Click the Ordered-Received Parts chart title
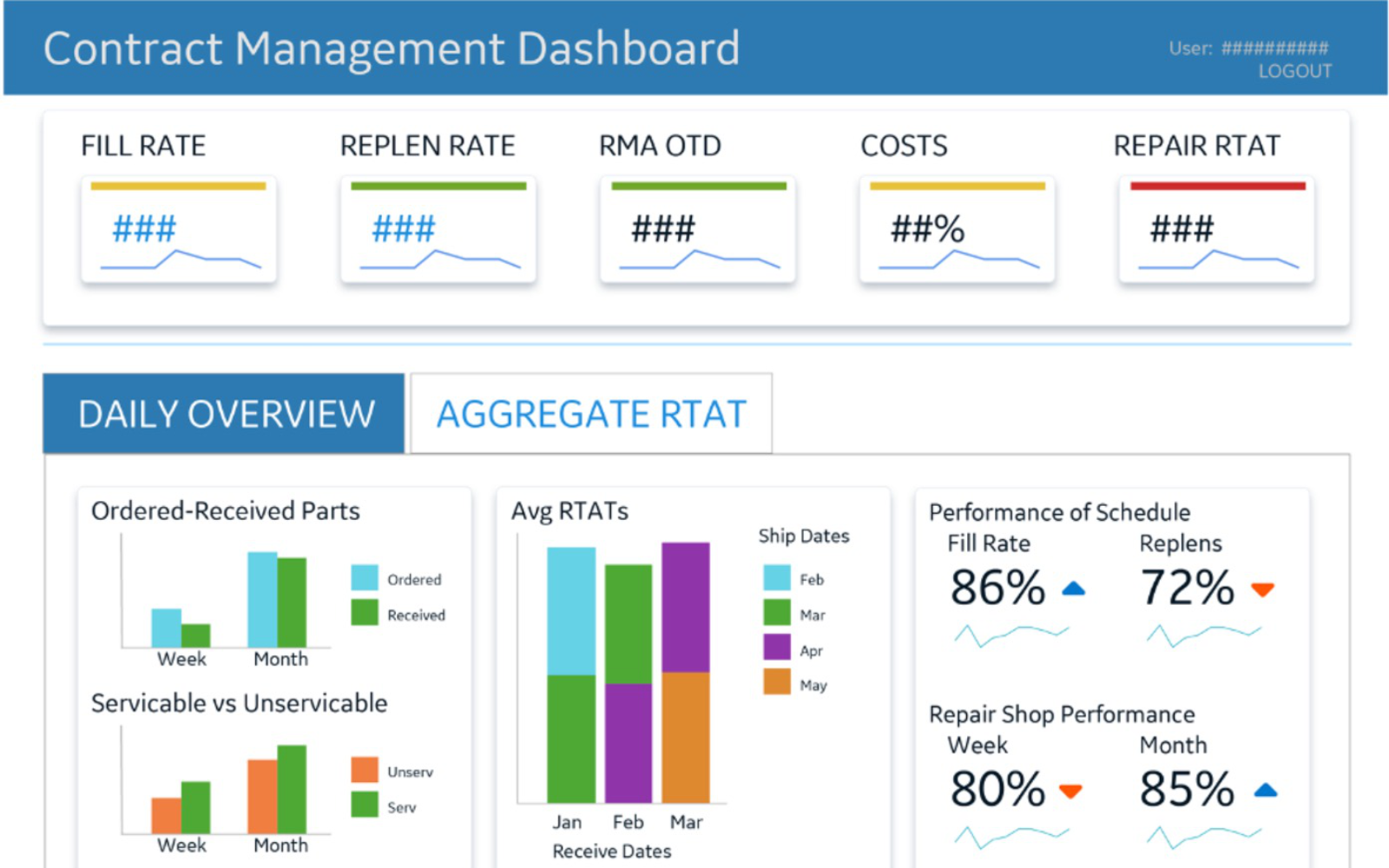This screenshot has height=868, width=1389. coord(226,511)
